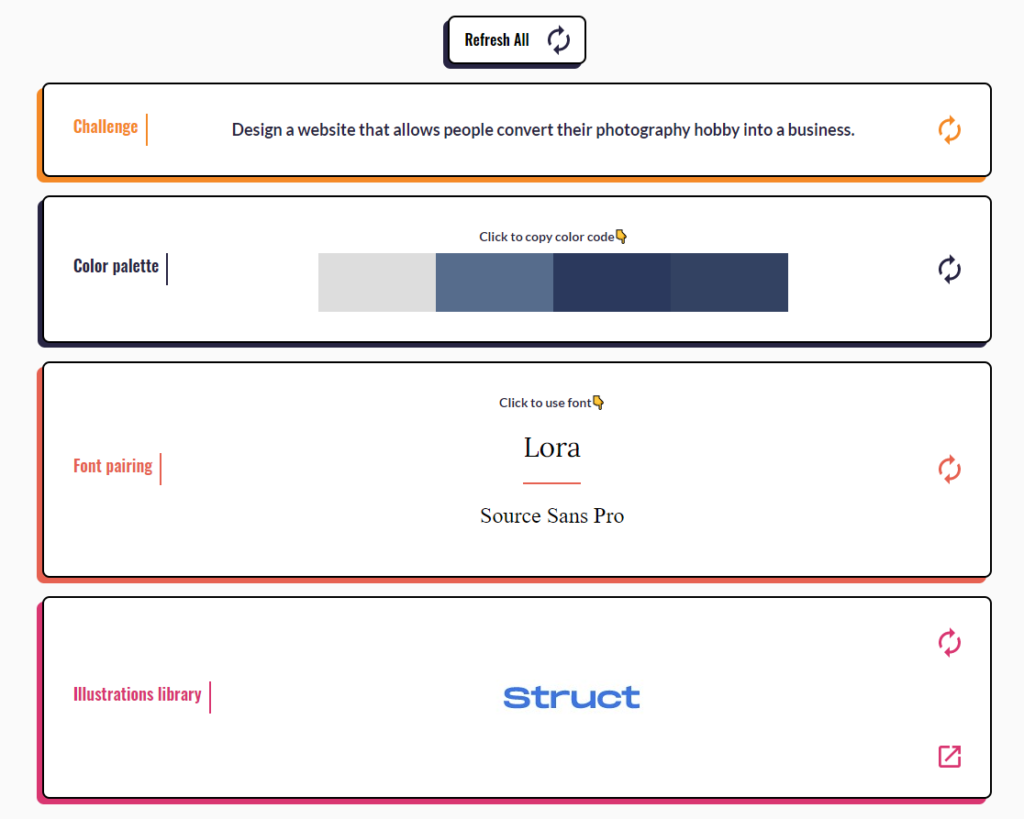Image resolution: width=1024 pixels, height=819 pixels.
Task: Select the Lora heading font
Action: click(x=552, y=448)
